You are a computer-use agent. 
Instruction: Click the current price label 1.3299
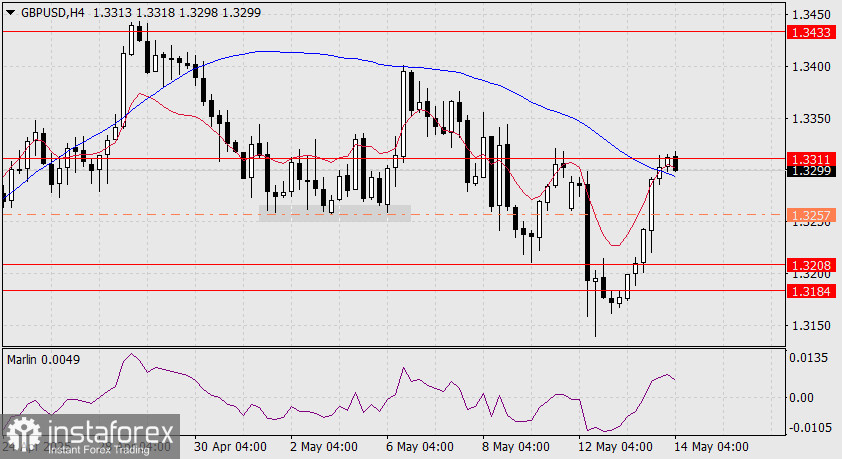pyautogui.click(x=811, y=171)
